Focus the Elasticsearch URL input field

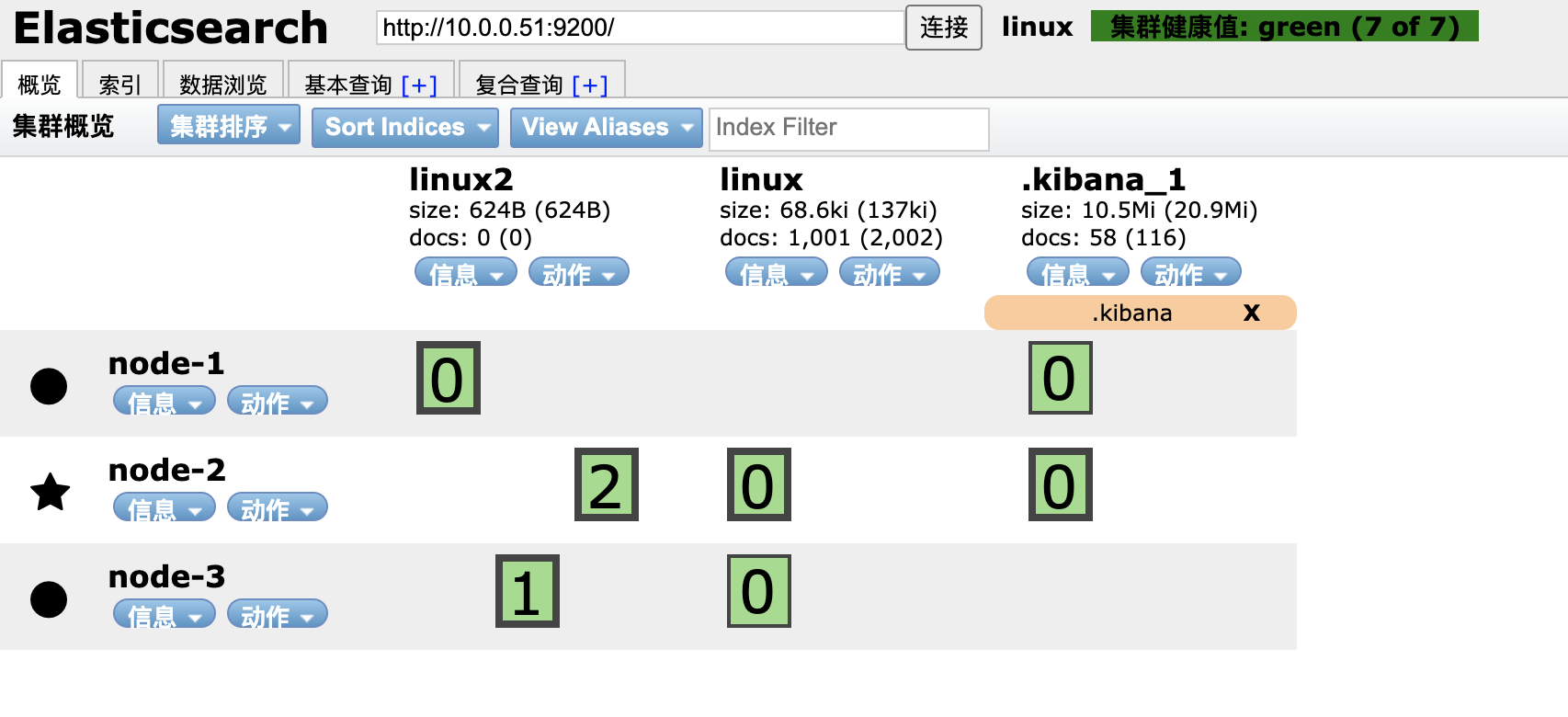(x=641, y=28)
